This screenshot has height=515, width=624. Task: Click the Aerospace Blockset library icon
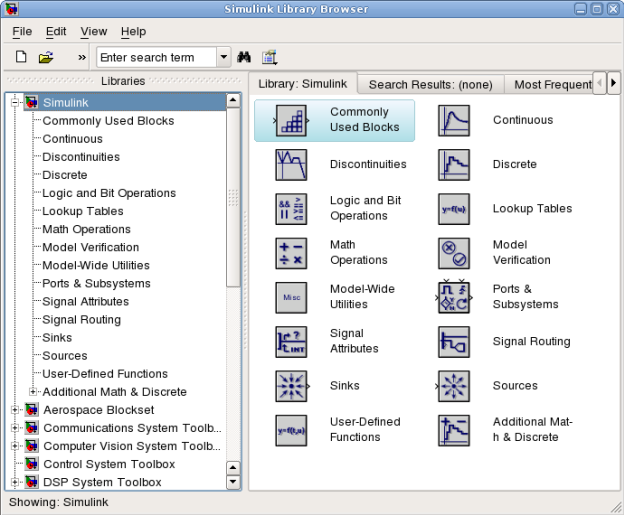(x=31, y=410)
